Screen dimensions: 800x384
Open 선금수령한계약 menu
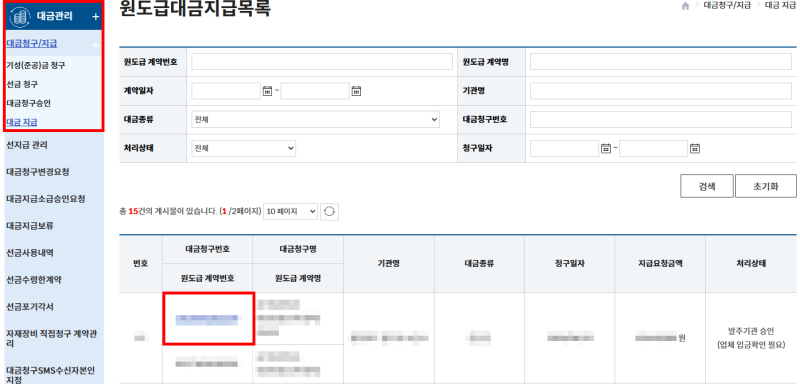click(x=34, y=279)
